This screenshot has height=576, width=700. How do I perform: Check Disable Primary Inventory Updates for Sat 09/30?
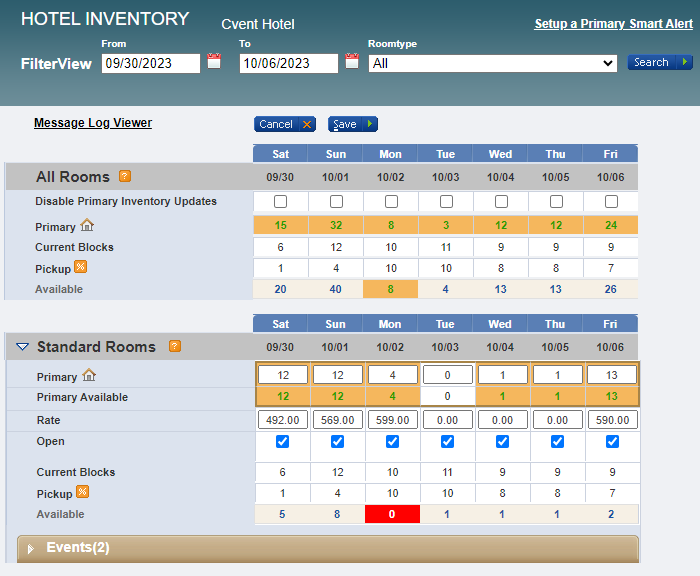(281, 202)
